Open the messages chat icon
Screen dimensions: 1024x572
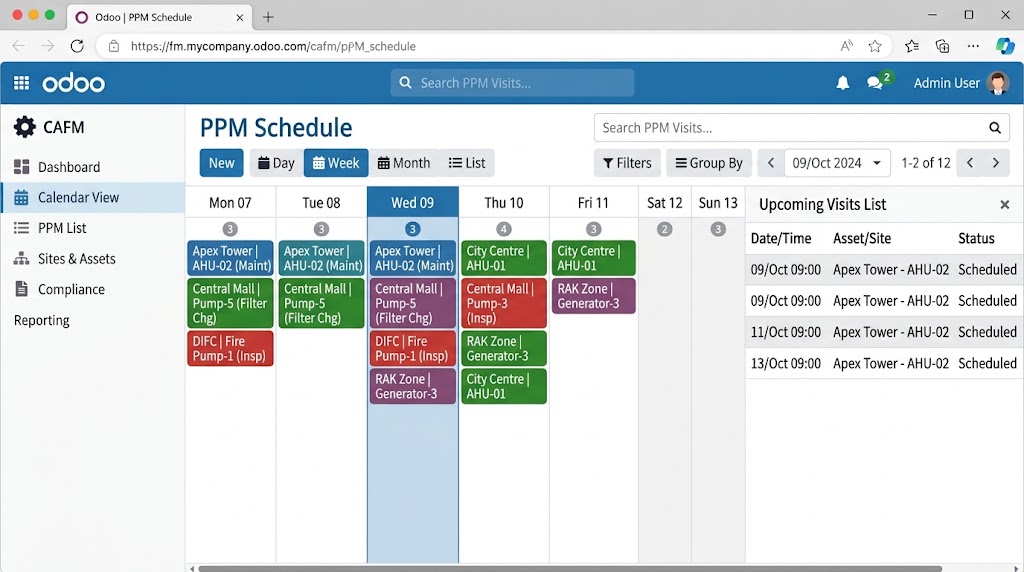point(875,83)
